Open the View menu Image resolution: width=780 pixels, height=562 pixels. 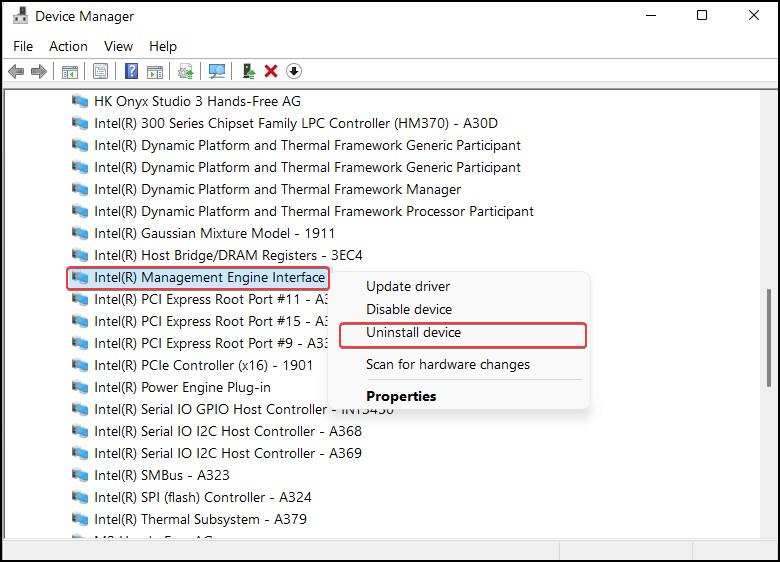pos(118,46)
